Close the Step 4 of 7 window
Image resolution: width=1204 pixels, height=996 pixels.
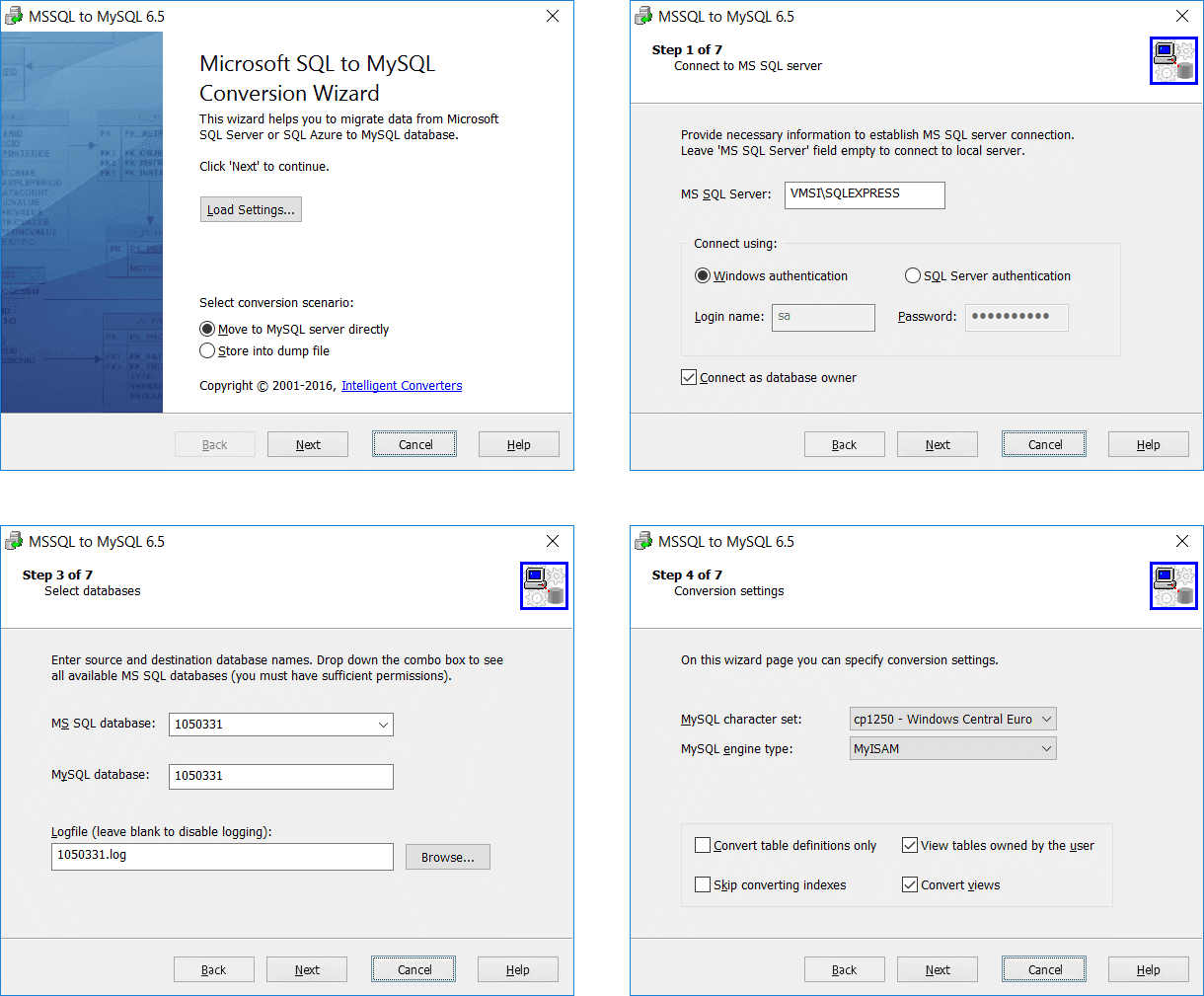1182,541
